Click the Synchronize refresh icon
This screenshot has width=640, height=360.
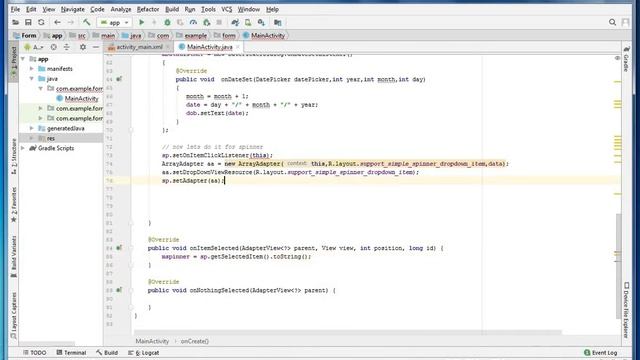pyautogui.click(x=41, y=22)
